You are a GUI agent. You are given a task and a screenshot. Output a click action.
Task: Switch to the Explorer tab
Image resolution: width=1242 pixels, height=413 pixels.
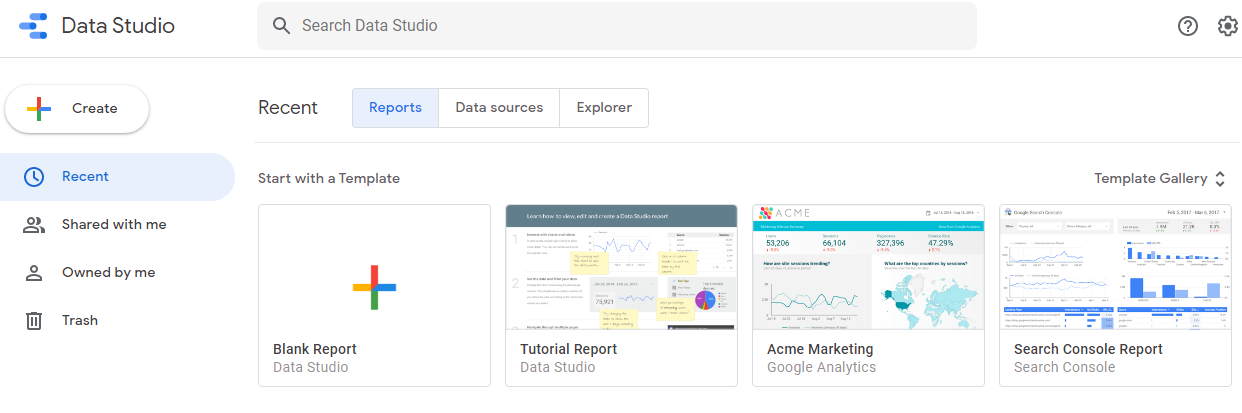pos(604,108)
